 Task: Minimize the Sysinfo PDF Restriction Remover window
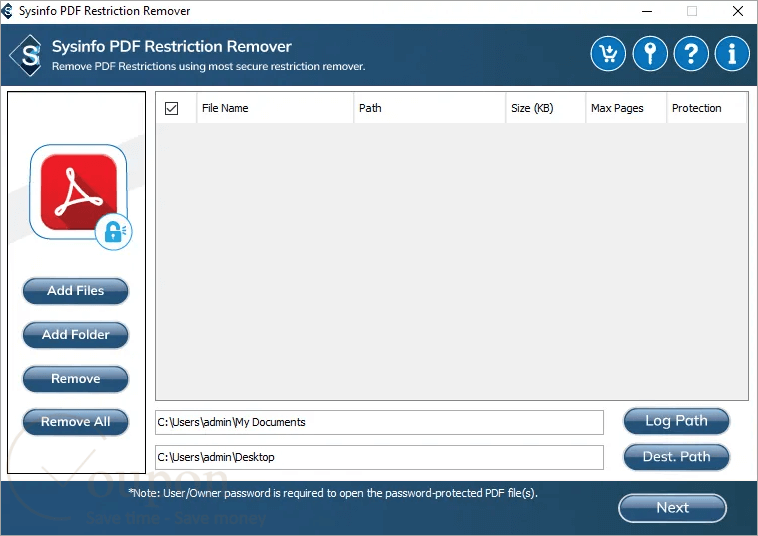(647, 11)
